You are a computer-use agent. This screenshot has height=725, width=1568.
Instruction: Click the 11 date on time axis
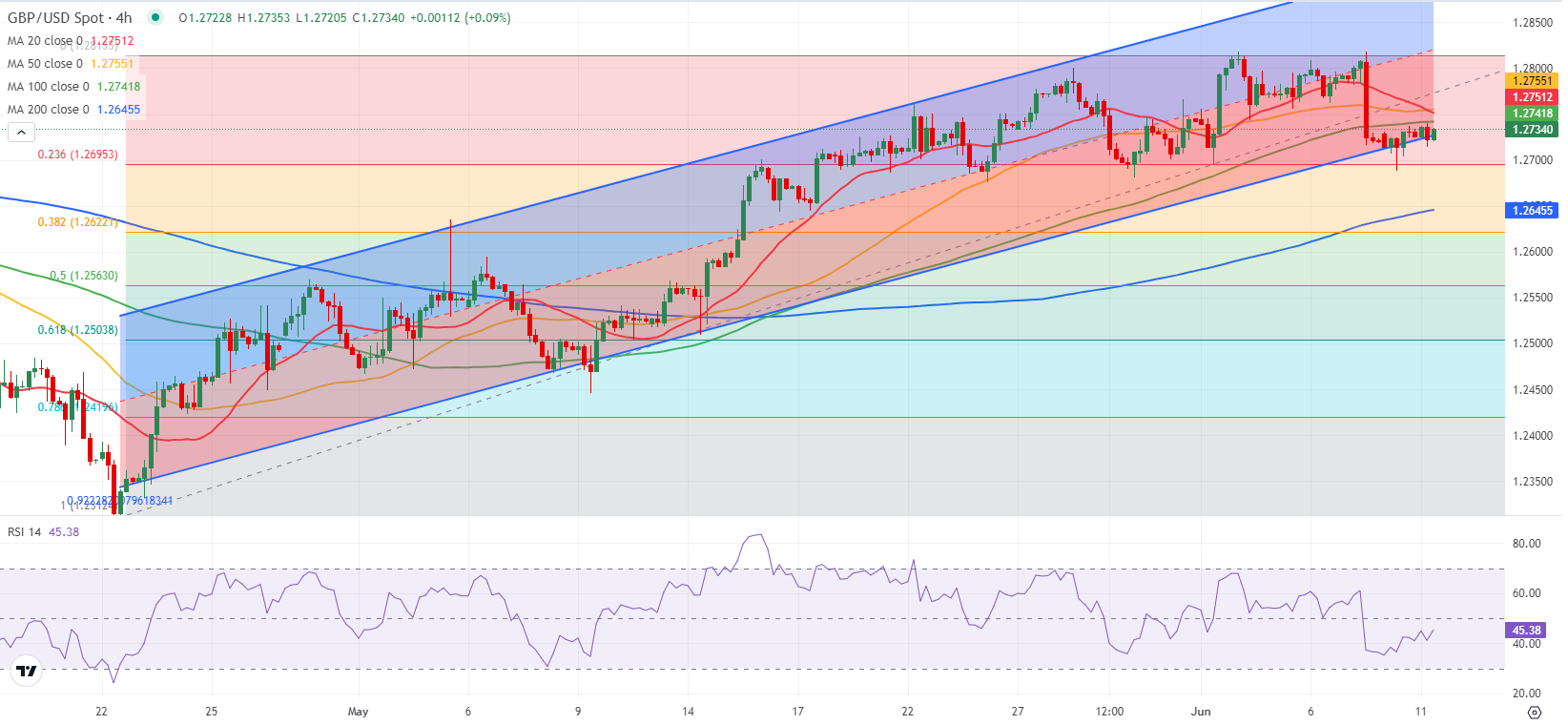(x=1420, y=712)
